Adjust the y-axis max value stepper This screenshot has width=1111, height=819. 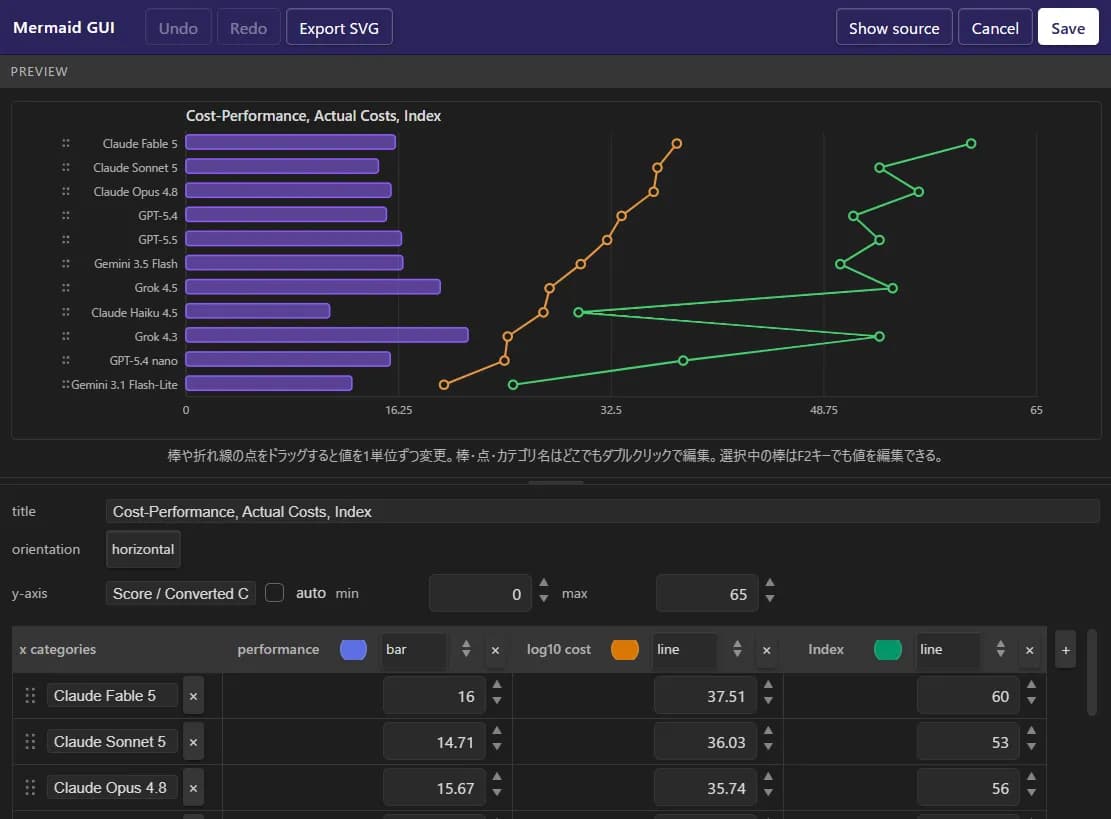point(770,590)
